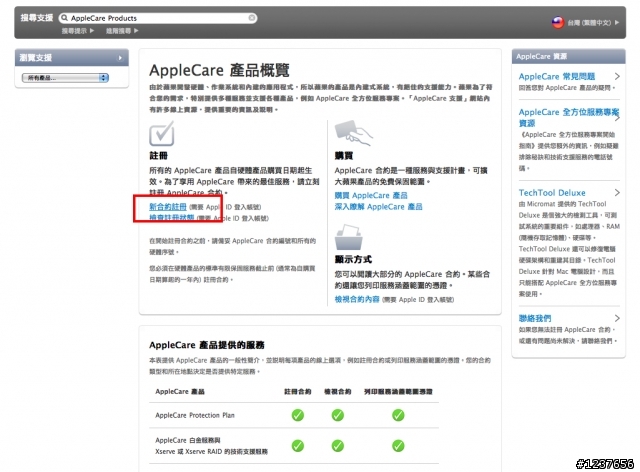Click Xserve row's 註冊合約 green checkmark

coord(298,445)
